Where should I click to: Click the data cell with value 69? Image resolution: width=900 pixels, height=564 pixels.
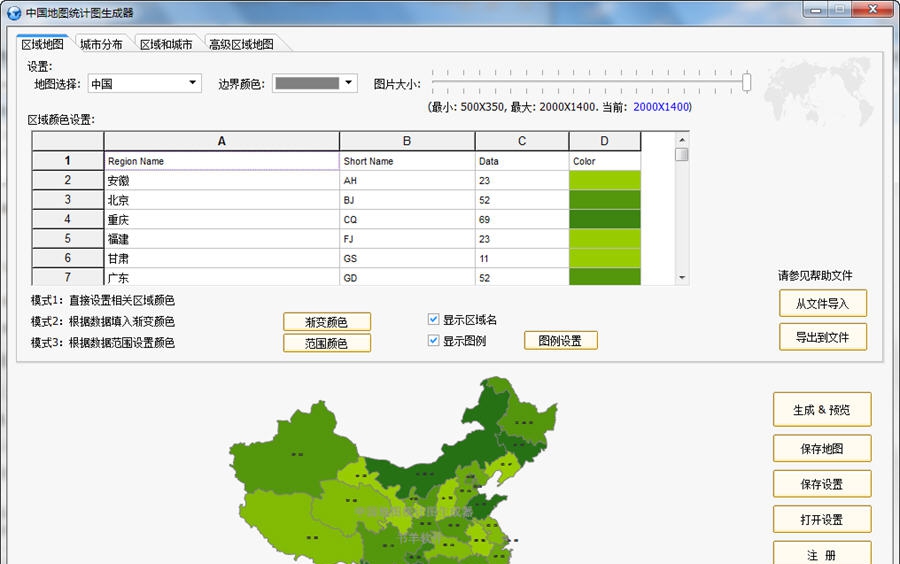tap(522, 219)
